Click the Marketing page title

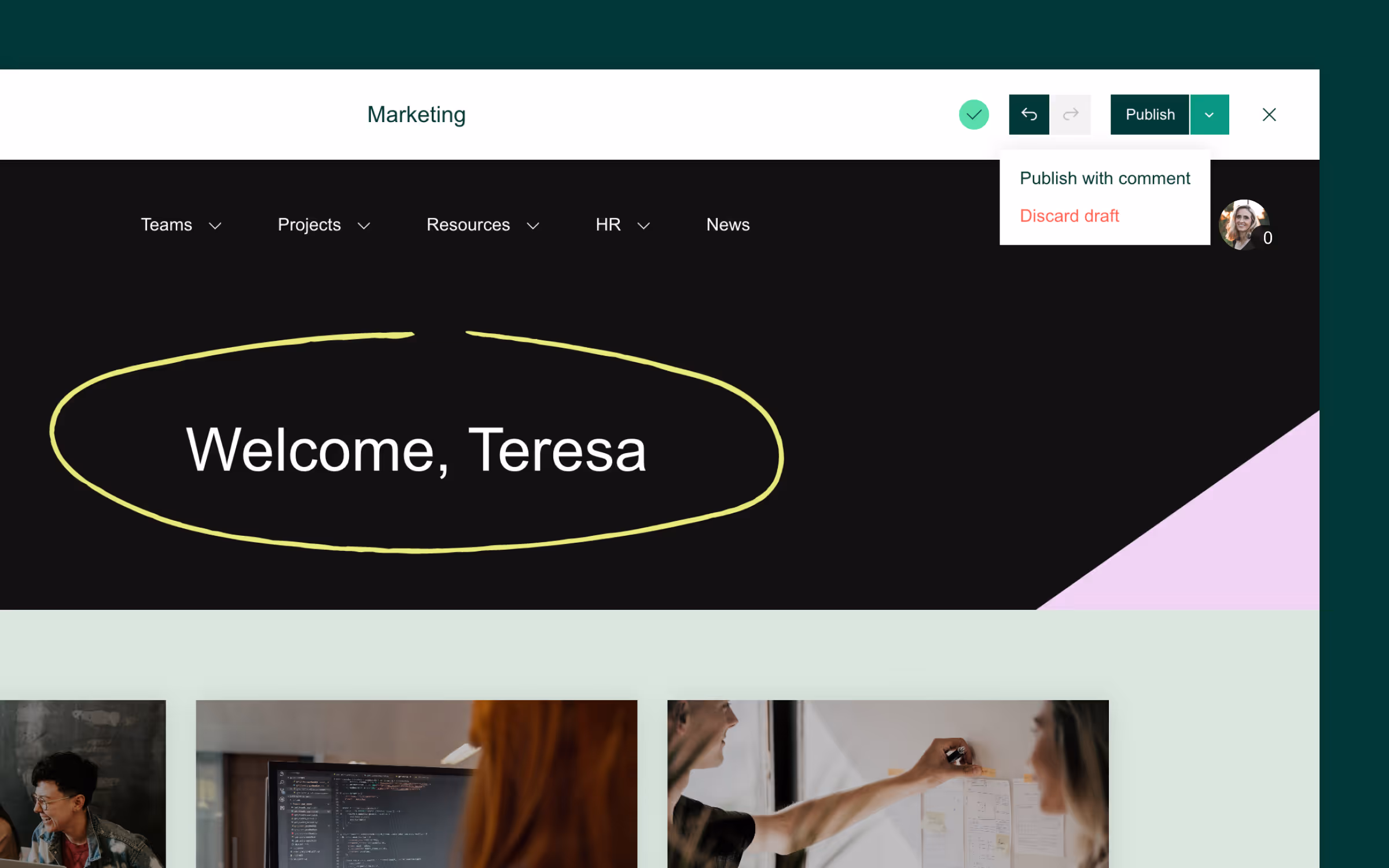coord(416,115)
